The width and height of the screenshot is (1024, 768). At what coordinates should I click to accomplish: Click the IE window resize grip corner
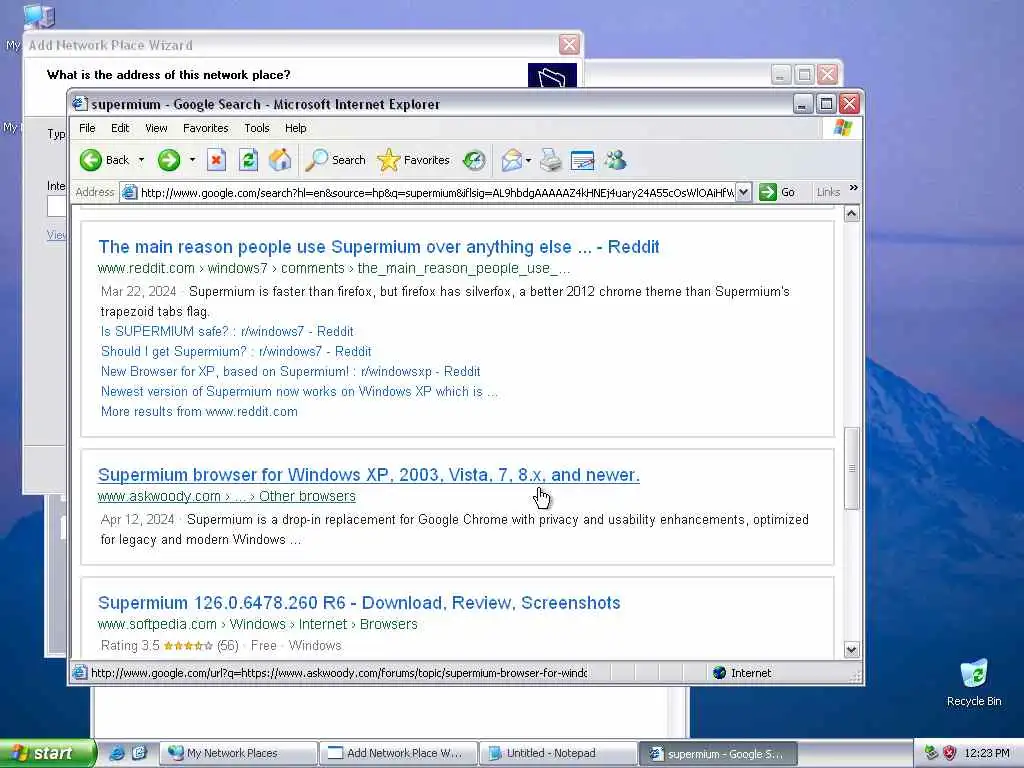(x=856, y=677)
